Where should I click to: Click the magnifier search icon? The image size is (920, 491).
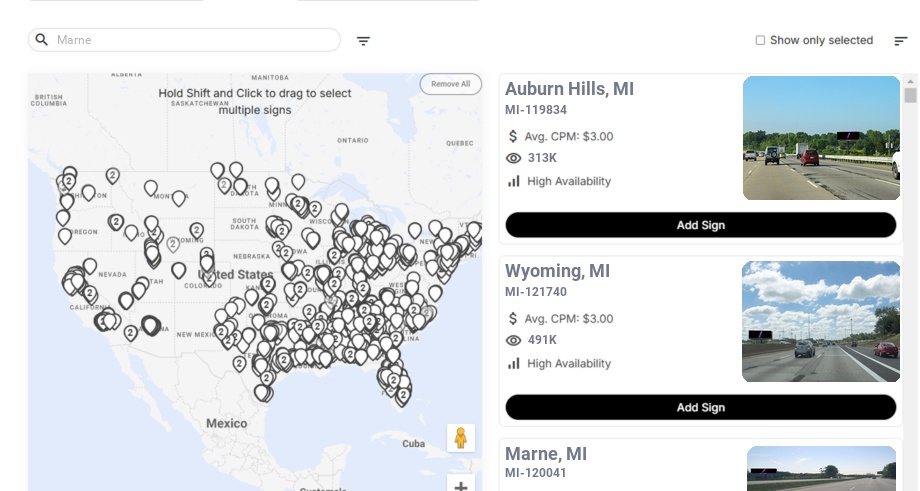[x=42, y=40]
